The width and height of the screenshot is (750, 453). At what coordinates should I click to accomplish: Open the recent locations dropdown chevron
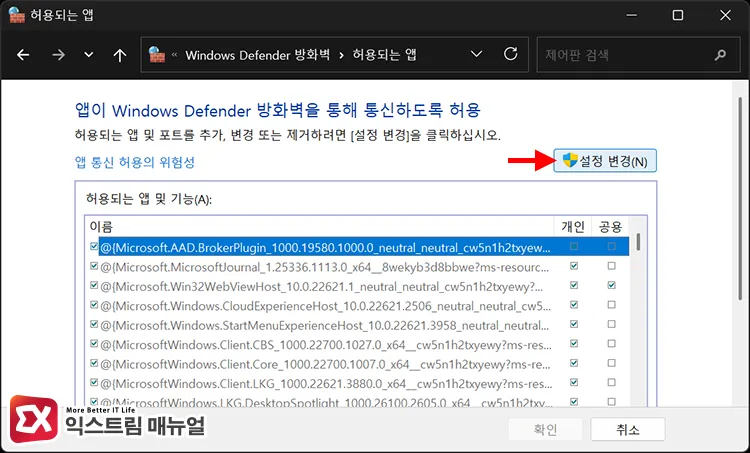(88, 55)
